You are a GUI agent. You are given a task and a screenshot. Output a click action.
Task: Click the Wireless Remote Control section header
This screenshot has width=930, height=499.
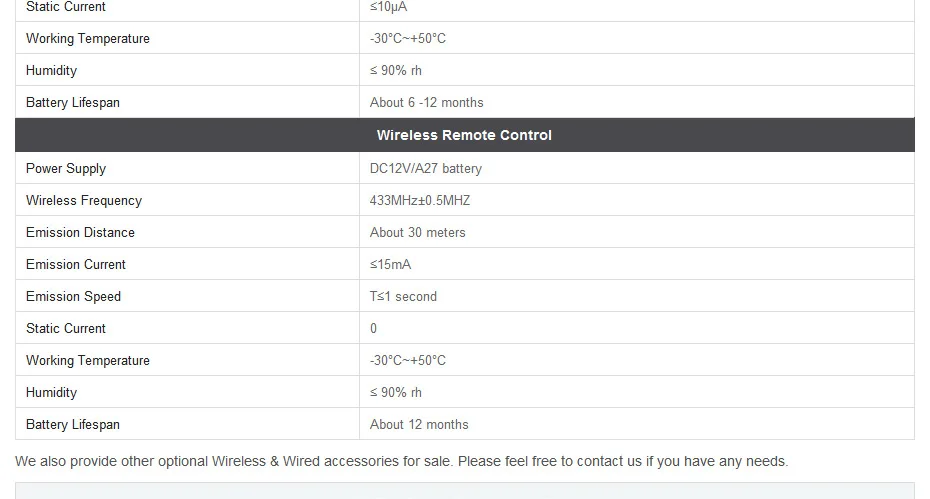click(x=464, y=135)
